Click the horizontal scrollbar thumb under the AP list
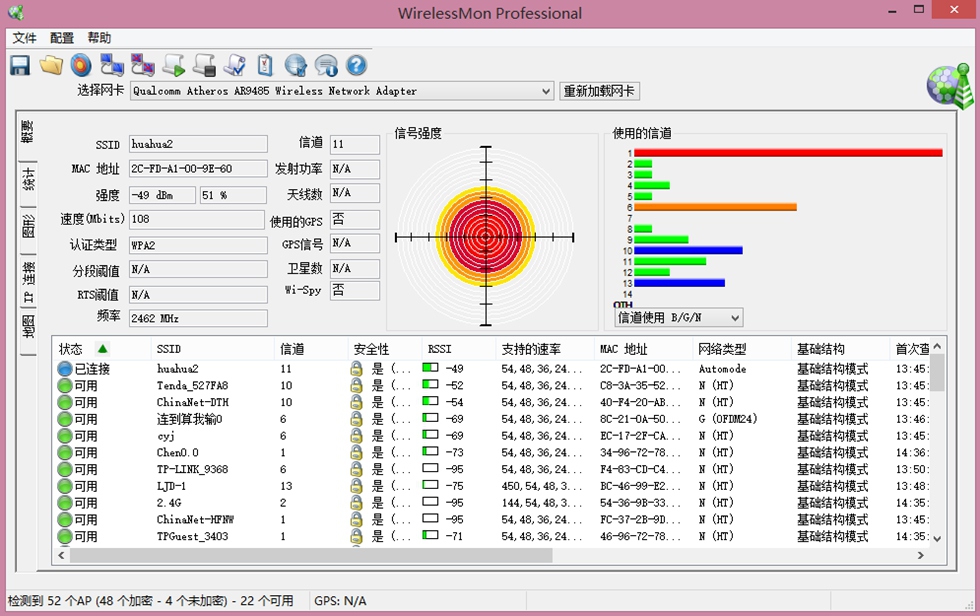Screen dimensions: 980x616 tap(311, 555)
